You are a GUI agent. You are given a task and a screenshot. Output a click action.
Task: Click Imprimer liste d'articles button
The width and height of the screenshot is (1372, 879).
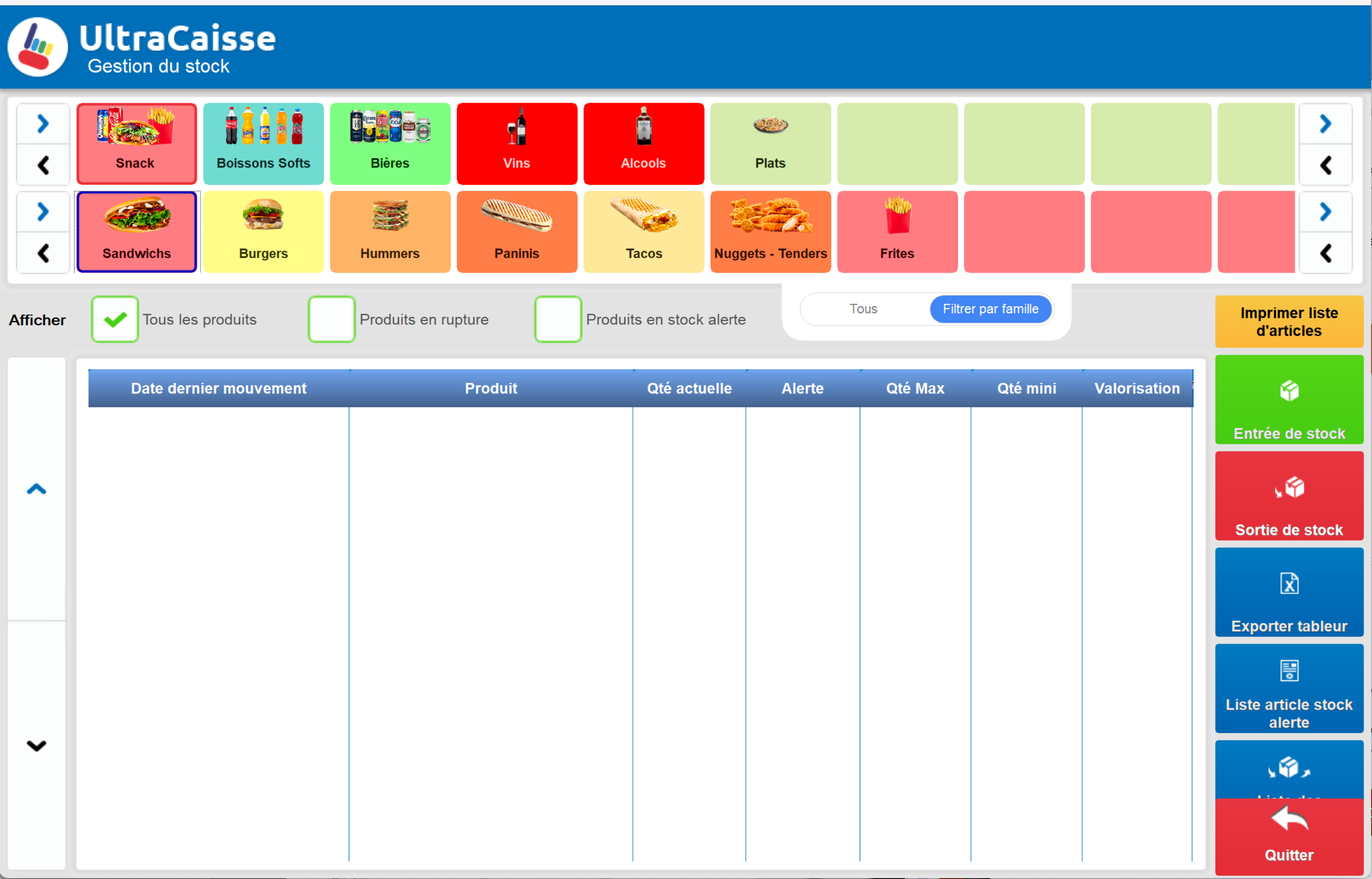[1288, 321]
